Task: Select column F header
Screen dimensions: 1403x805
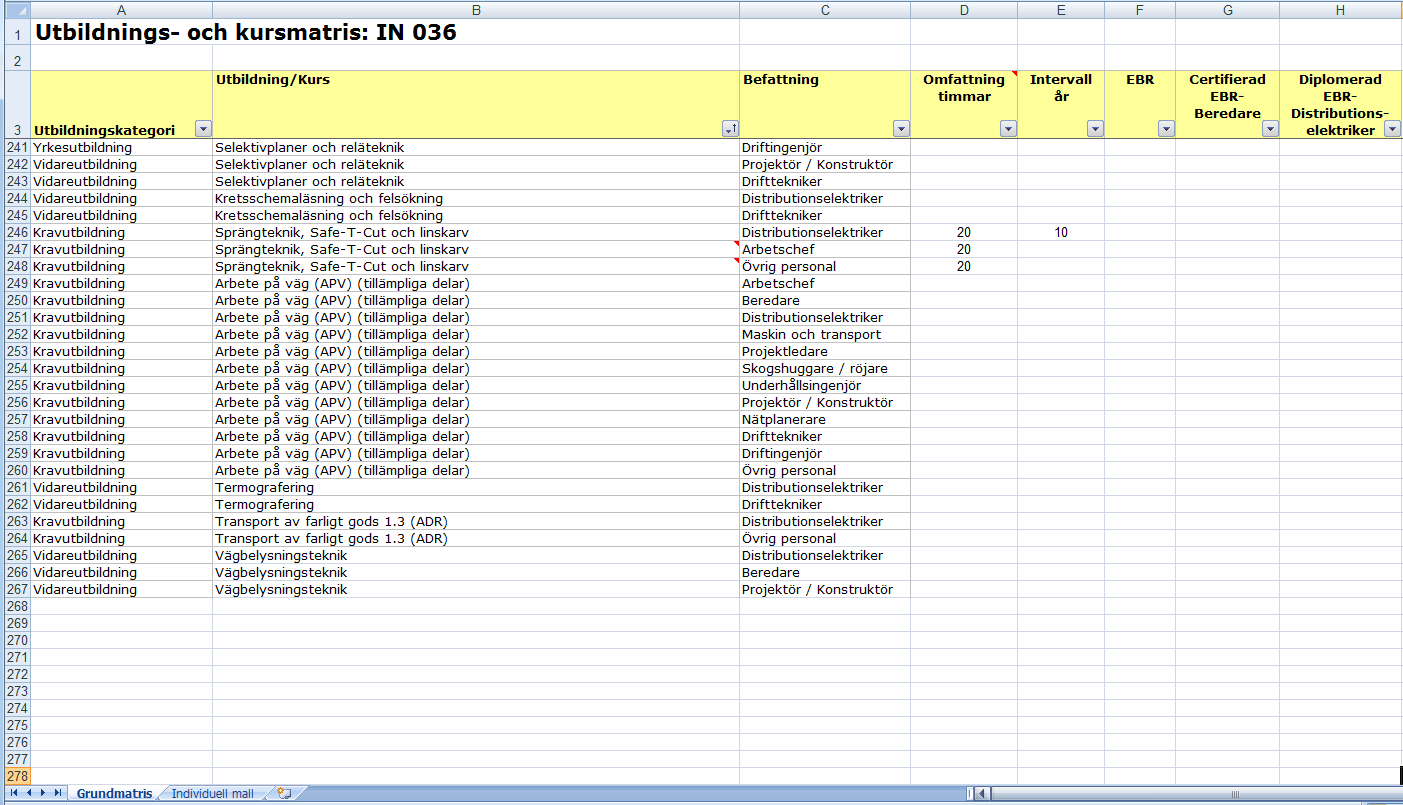Action: [1140, 10]
